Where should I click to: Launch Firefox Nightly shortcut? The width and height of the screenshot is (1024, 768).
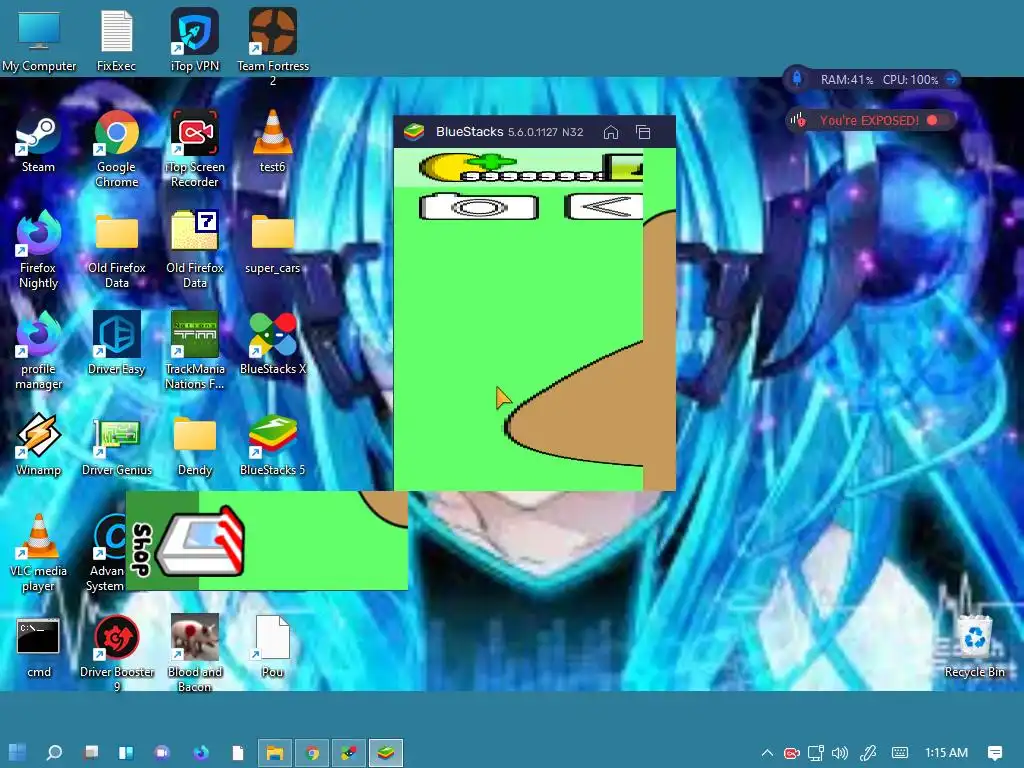38,249
